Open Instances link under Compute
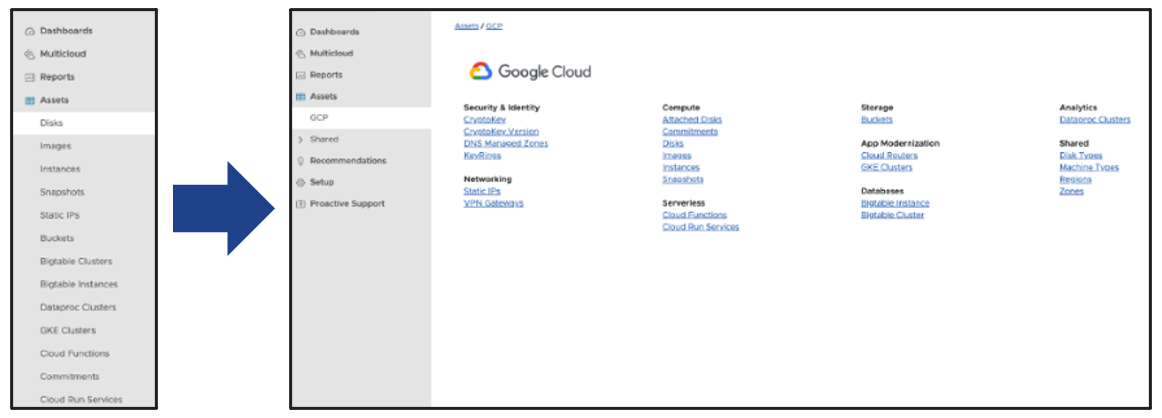Screen dimensions: 1162x418 [681, 167]
